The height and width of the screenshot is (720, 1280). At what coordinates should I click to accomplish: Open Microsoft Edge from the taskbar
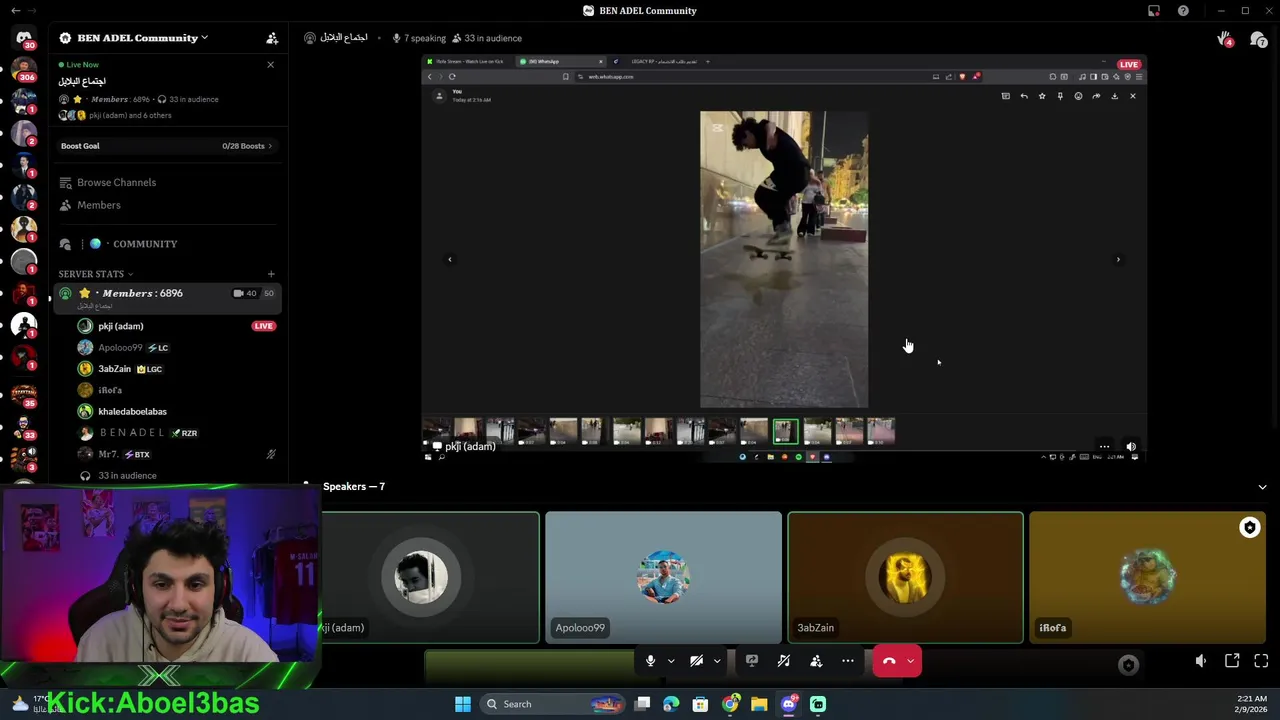(671, 704)
